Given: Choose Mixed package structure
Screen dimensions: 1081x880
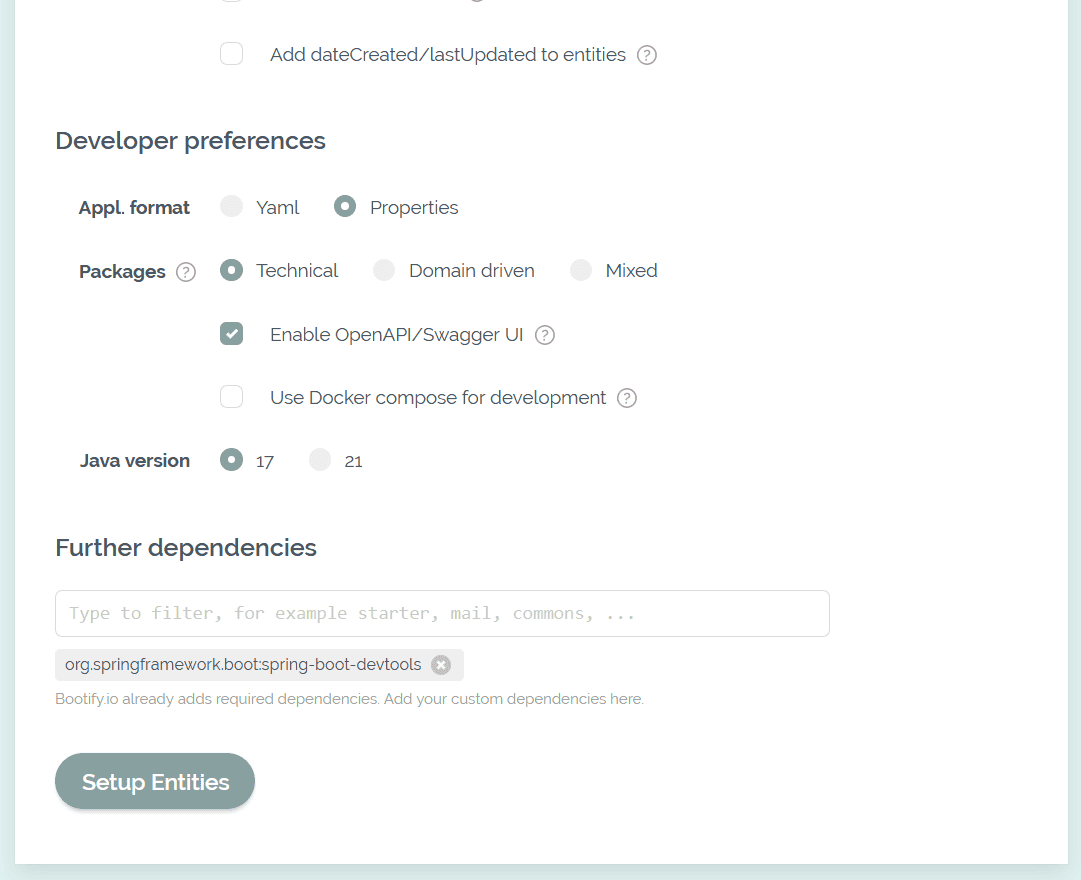Looking at the screenshot, I should point(581,270).
